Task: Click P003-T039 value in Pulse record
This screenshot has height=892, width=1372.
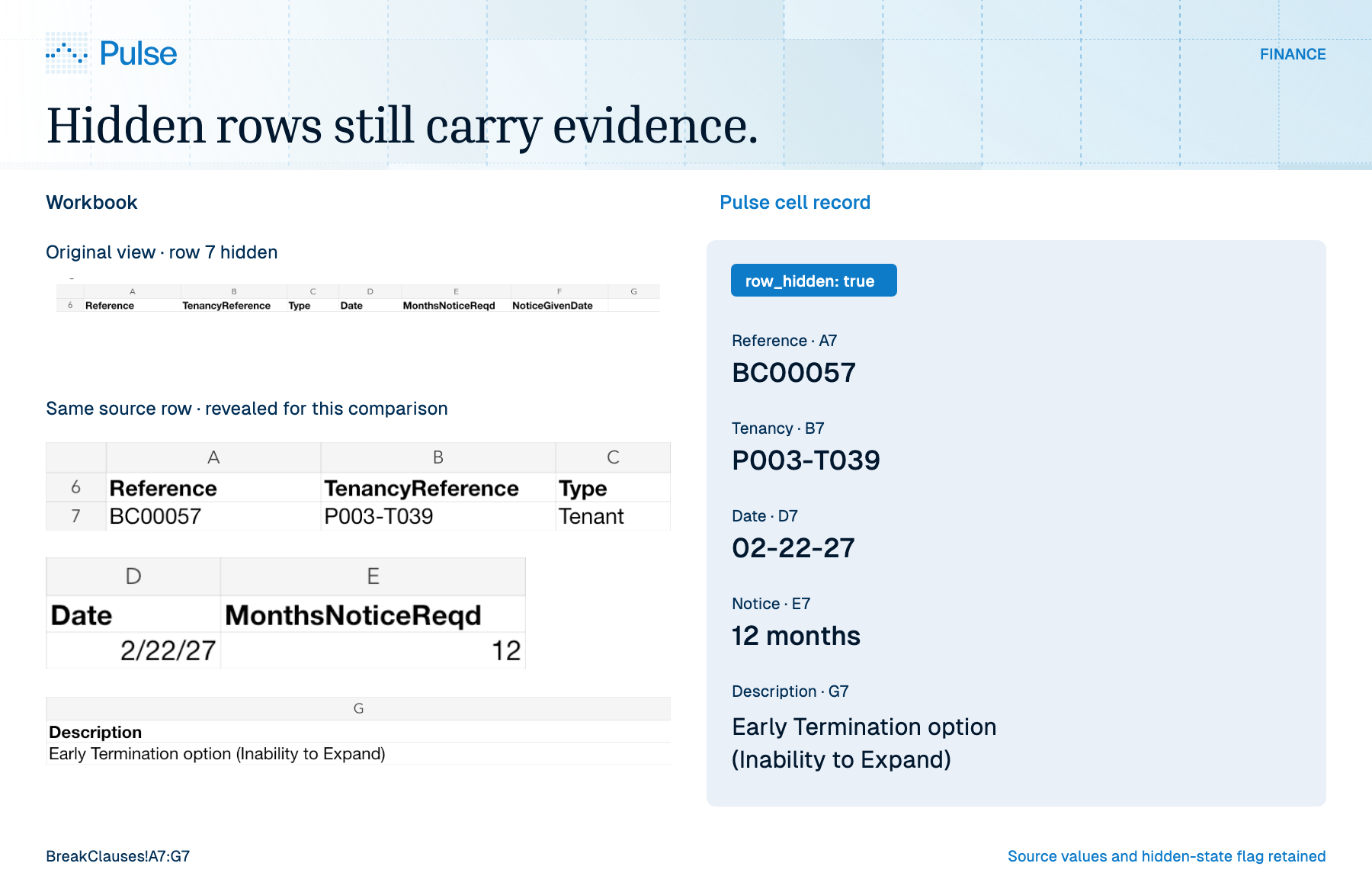Action: pos(806,460)
